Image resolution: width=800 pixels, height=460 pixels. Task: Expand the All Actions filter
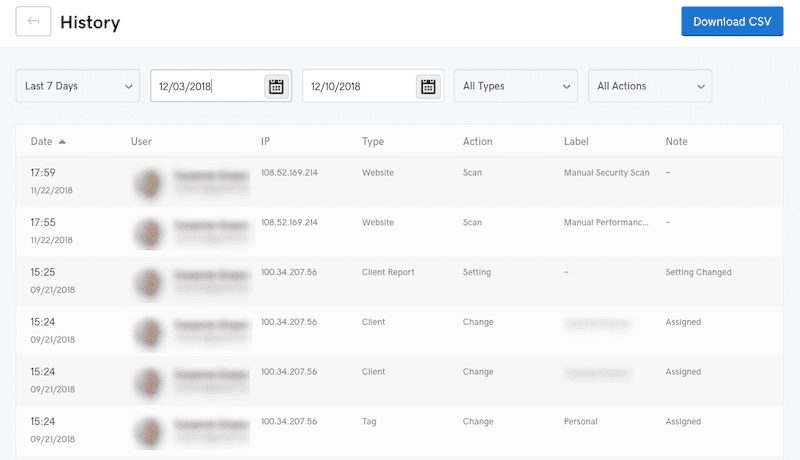650,86
